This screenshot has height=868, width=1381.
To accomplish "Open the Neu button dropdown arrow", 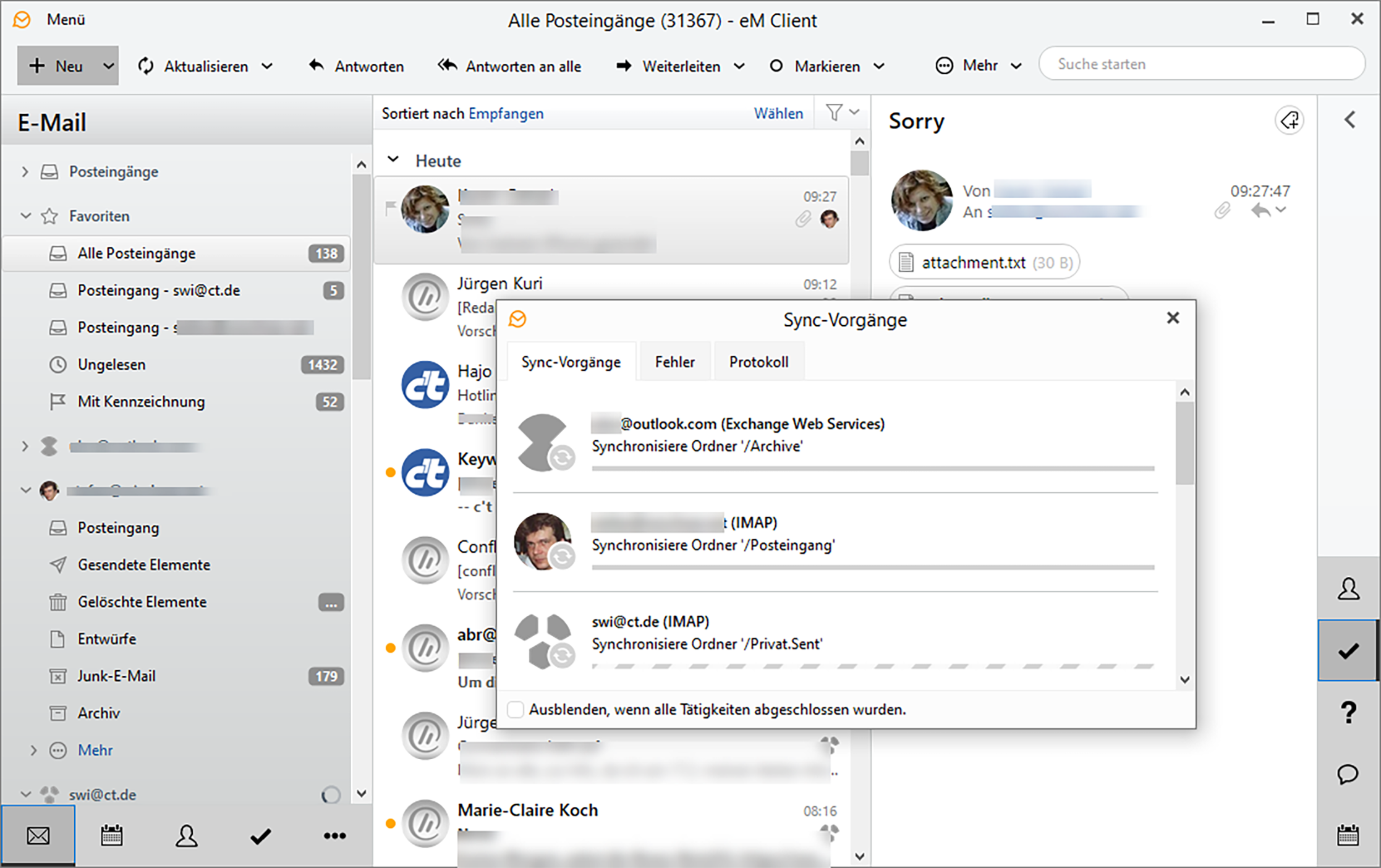I will click(x=108, y=66).
